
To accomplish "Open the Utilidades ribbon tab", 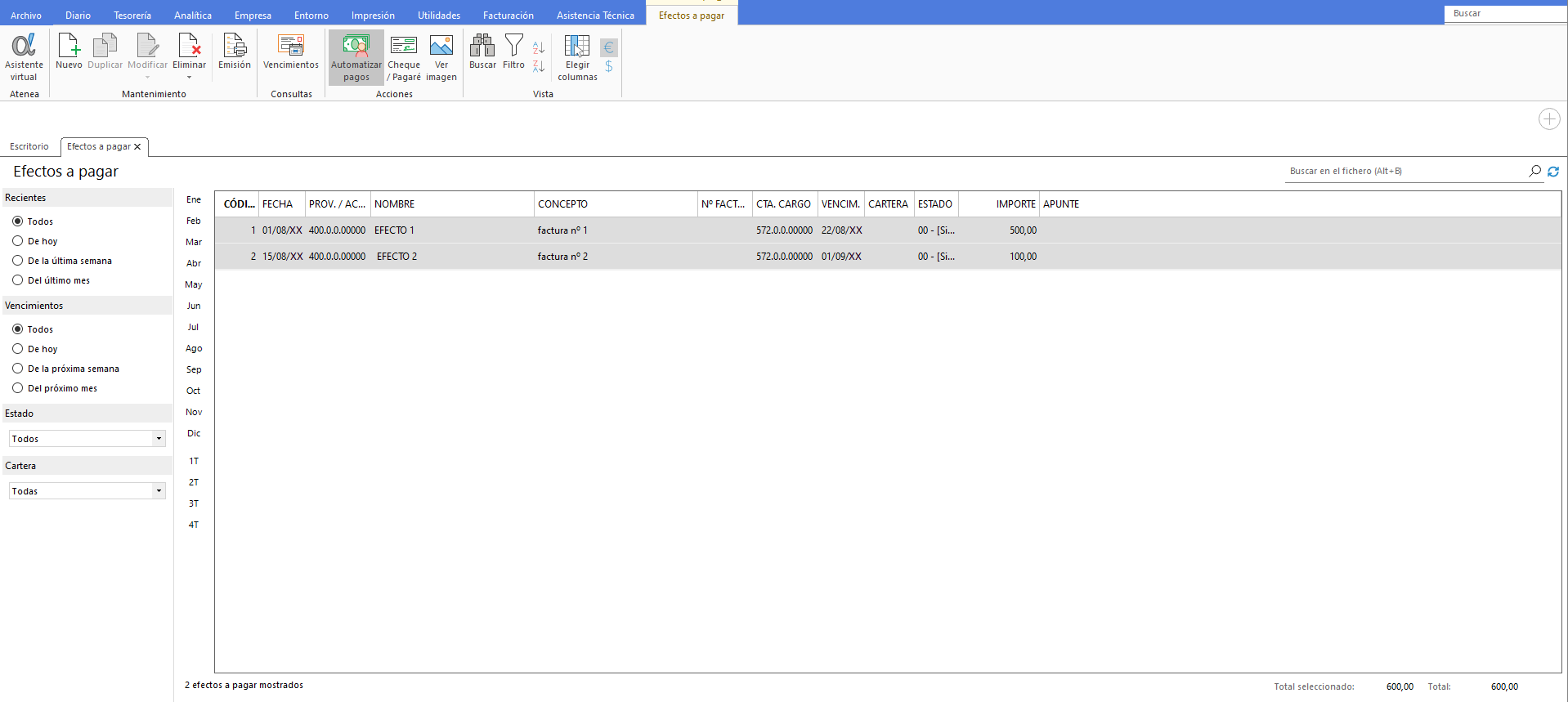I will click(439, 16).
